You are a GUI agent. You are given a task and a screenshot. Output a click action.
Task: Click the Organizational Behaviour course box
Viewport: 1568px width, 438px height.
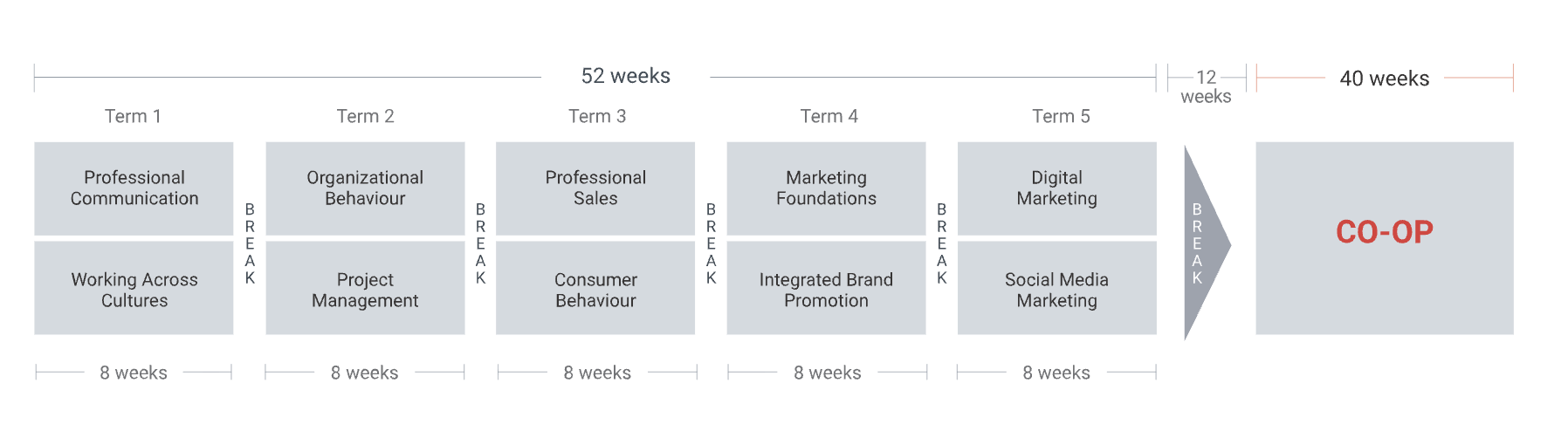[365, 188]
